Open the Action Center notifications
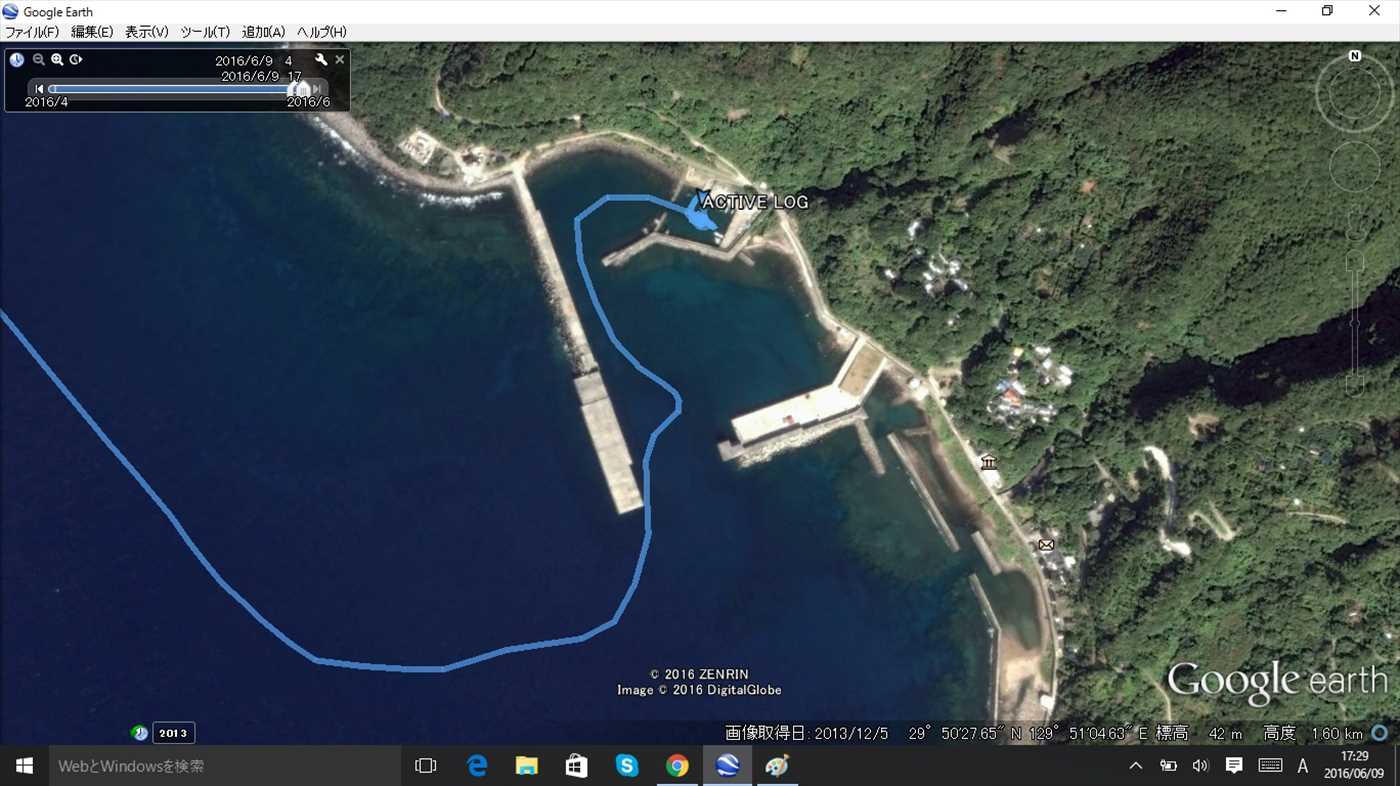 (x=1234, y=766)
